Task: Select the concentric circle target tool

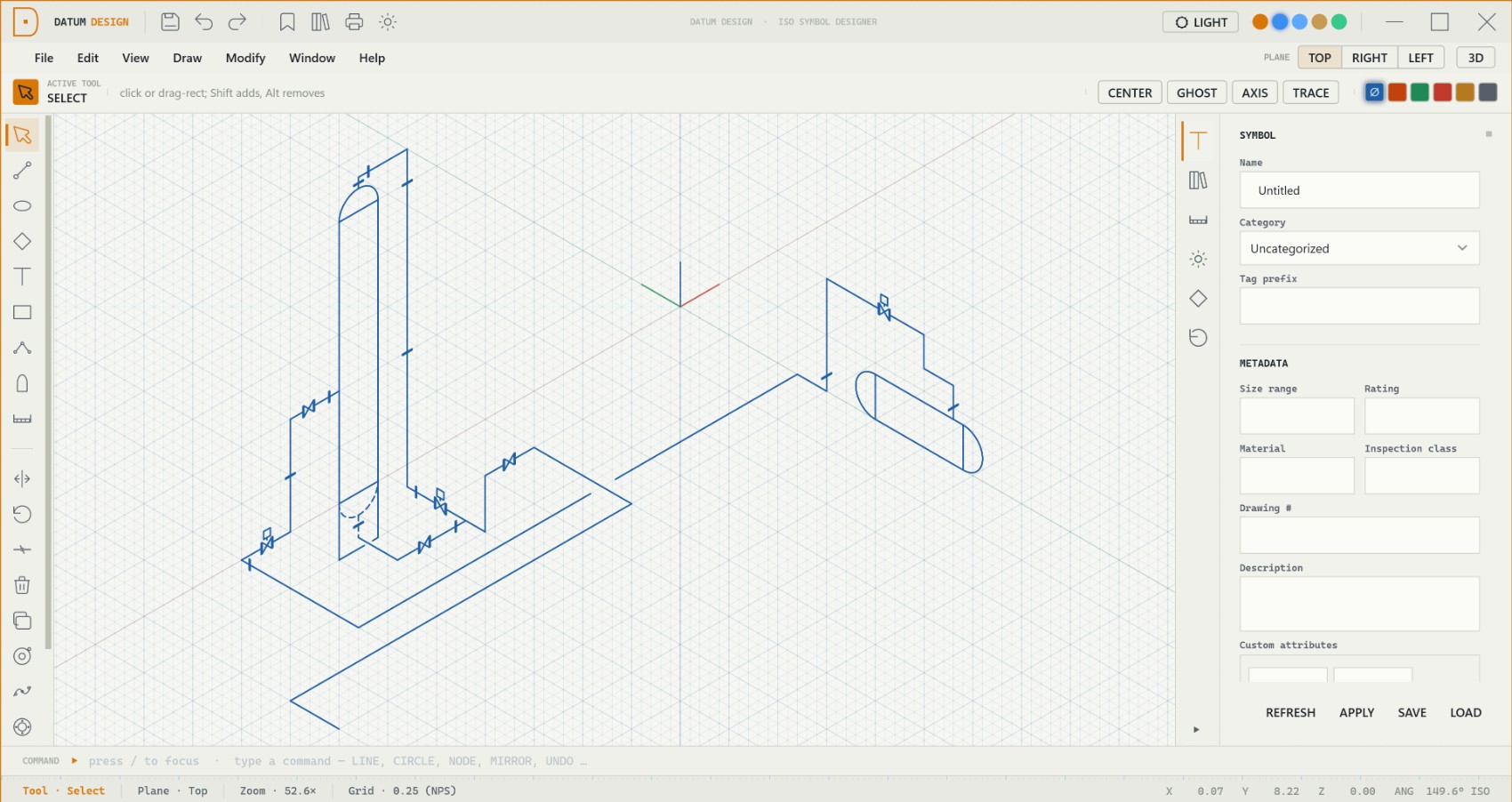Action: tap(22, 656)
